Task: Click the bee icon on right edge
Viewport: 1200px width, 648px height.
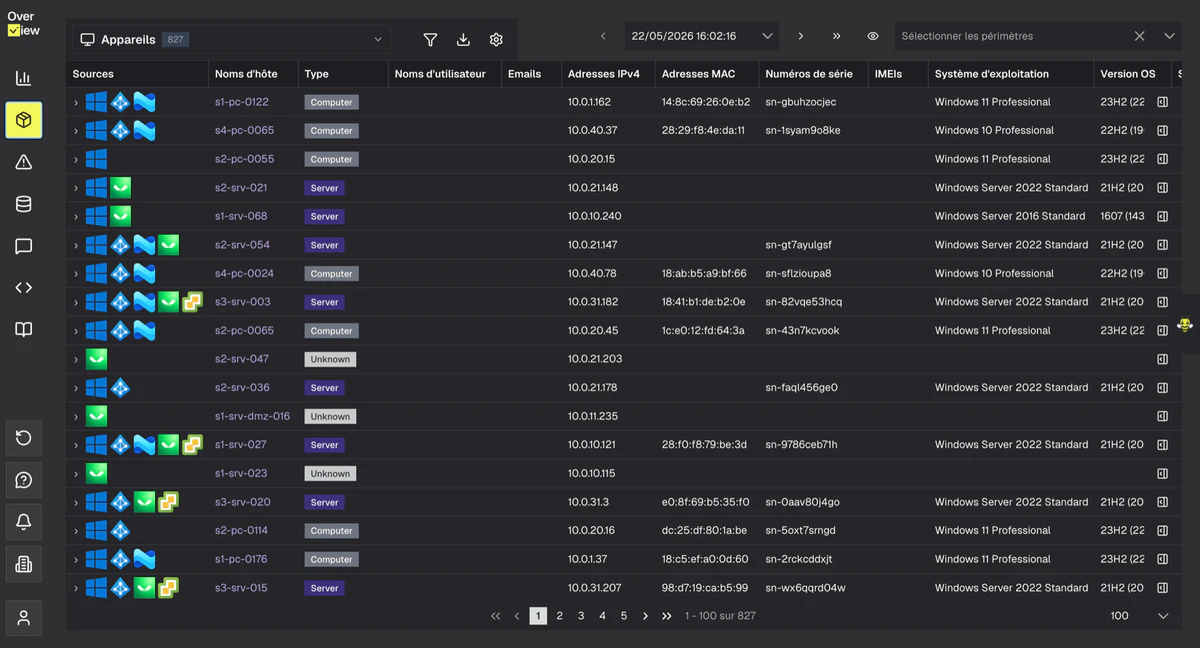Action: click(1185, 325)
